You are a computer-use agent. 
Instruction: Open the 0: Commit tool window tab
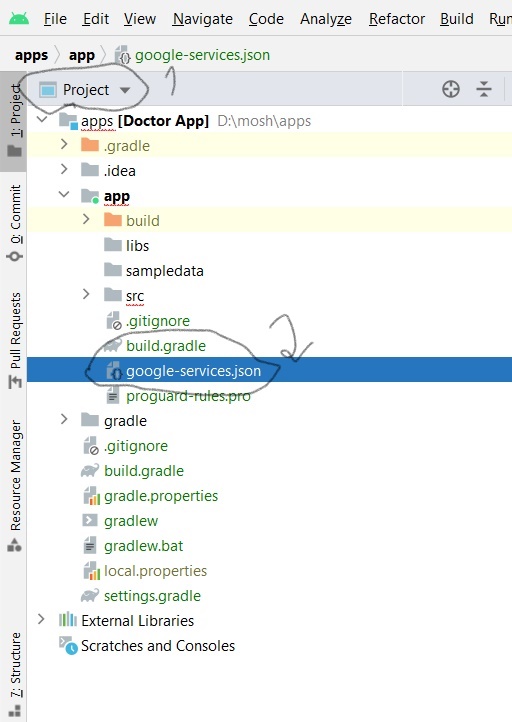click(x=14, y=223)
